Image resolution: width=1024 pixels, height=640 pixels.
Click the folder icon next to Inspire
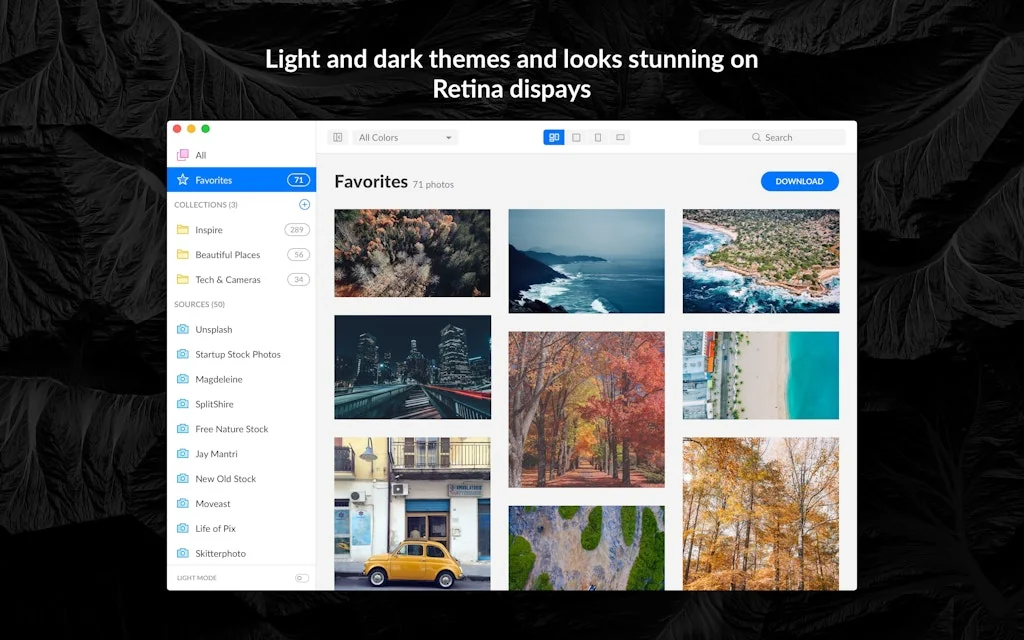182,230
